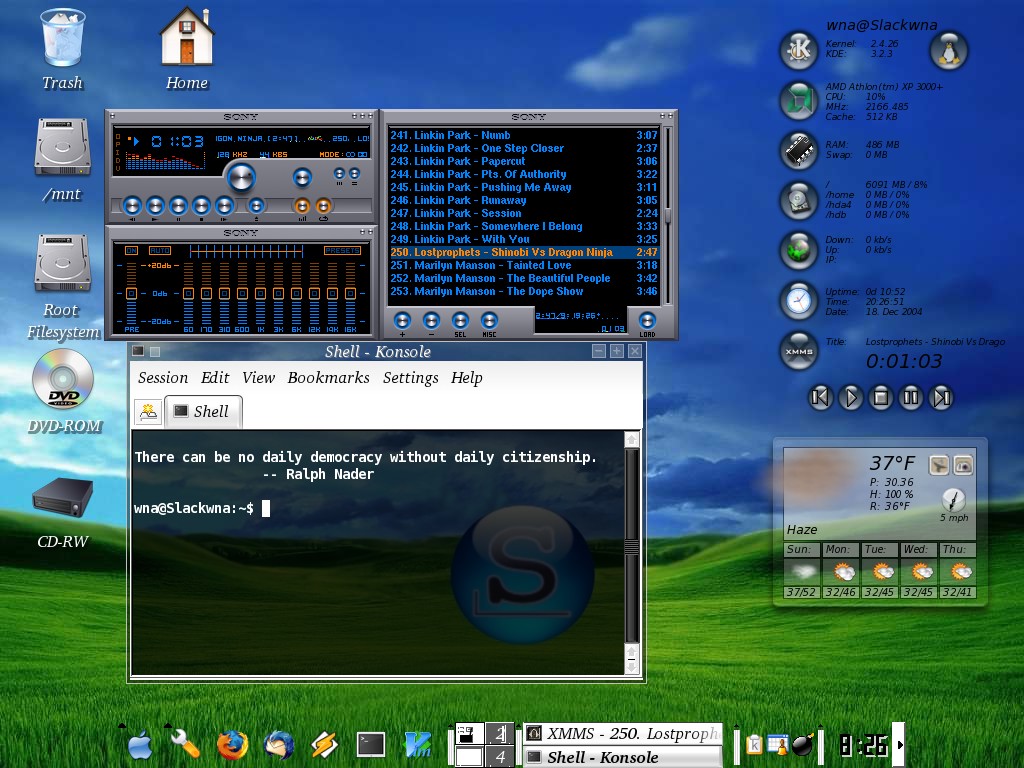Viewport: 1024px width, 768px height.
Task: Select track 250 Lostprophets - Shinobi Vs Dragon Ninja
Action: point(524,252)
